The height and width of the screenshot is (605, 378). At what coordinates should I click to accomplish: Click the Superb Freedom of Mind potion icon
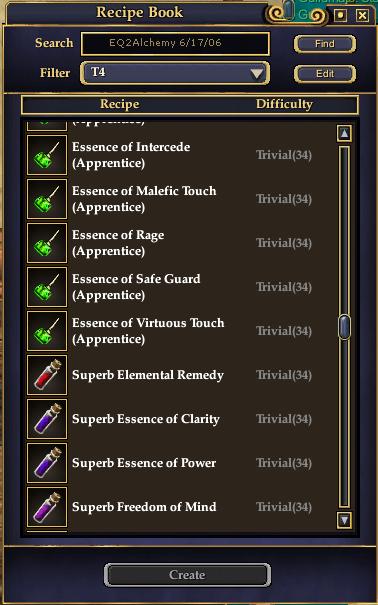tap(47, 507)
